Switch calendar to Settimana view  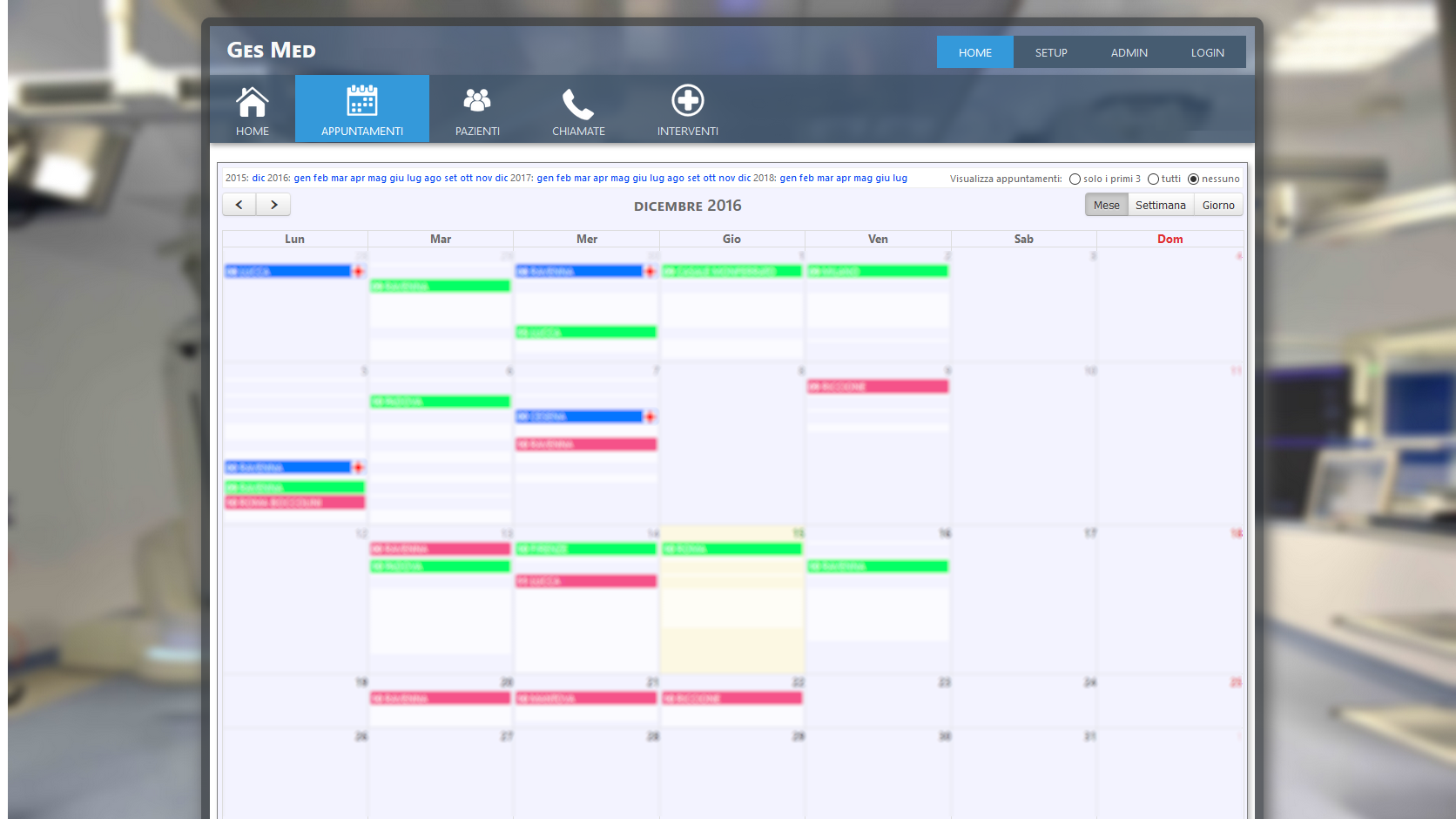coord(1160,206)
